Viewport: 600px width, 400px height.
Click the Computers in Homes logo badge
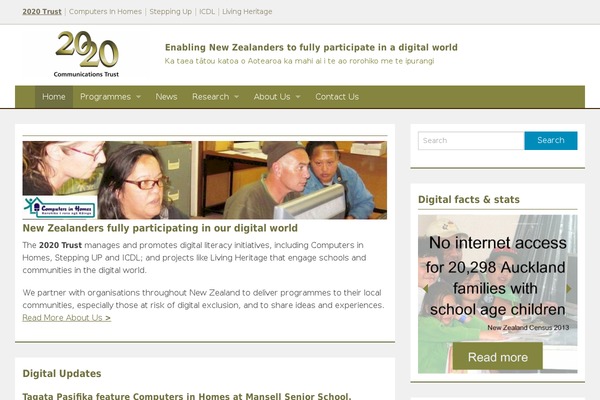60,207
